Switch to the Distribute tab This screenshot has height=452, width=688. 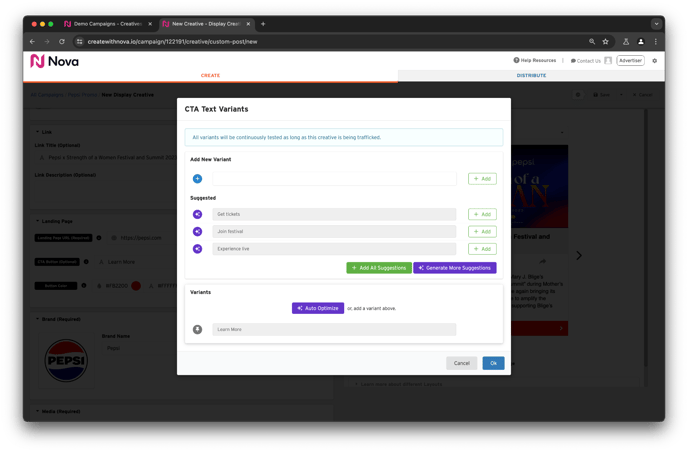pos(531,76)
